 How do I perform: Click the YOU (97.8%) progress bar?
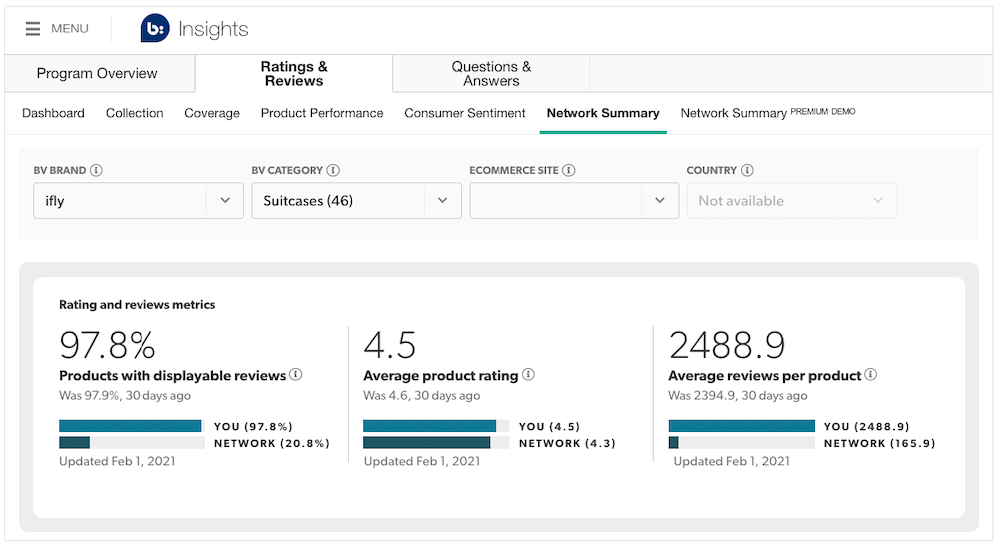[130, 426]
